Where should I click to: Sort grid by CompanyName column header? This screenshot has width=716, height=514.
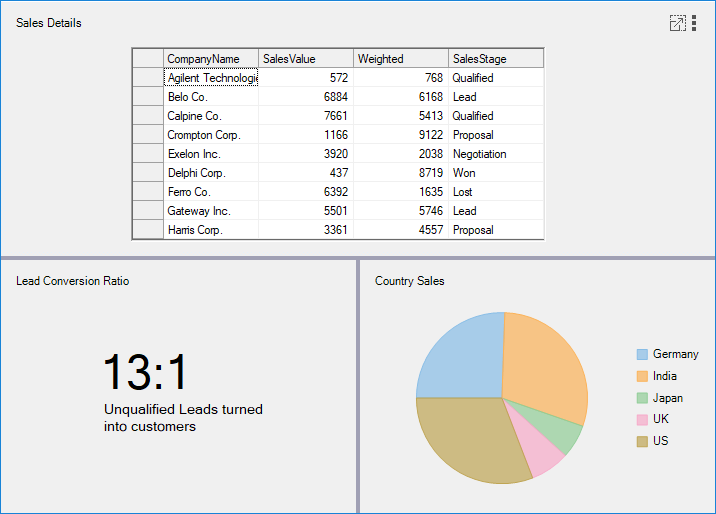click(x=210, y=59)
